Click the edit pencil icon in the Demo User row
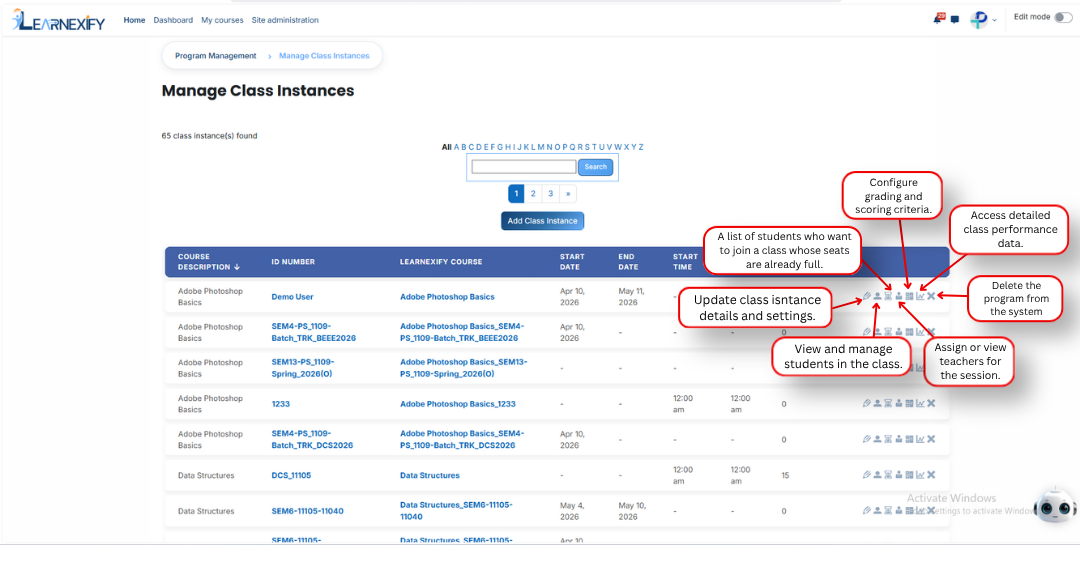 [866, 296]
